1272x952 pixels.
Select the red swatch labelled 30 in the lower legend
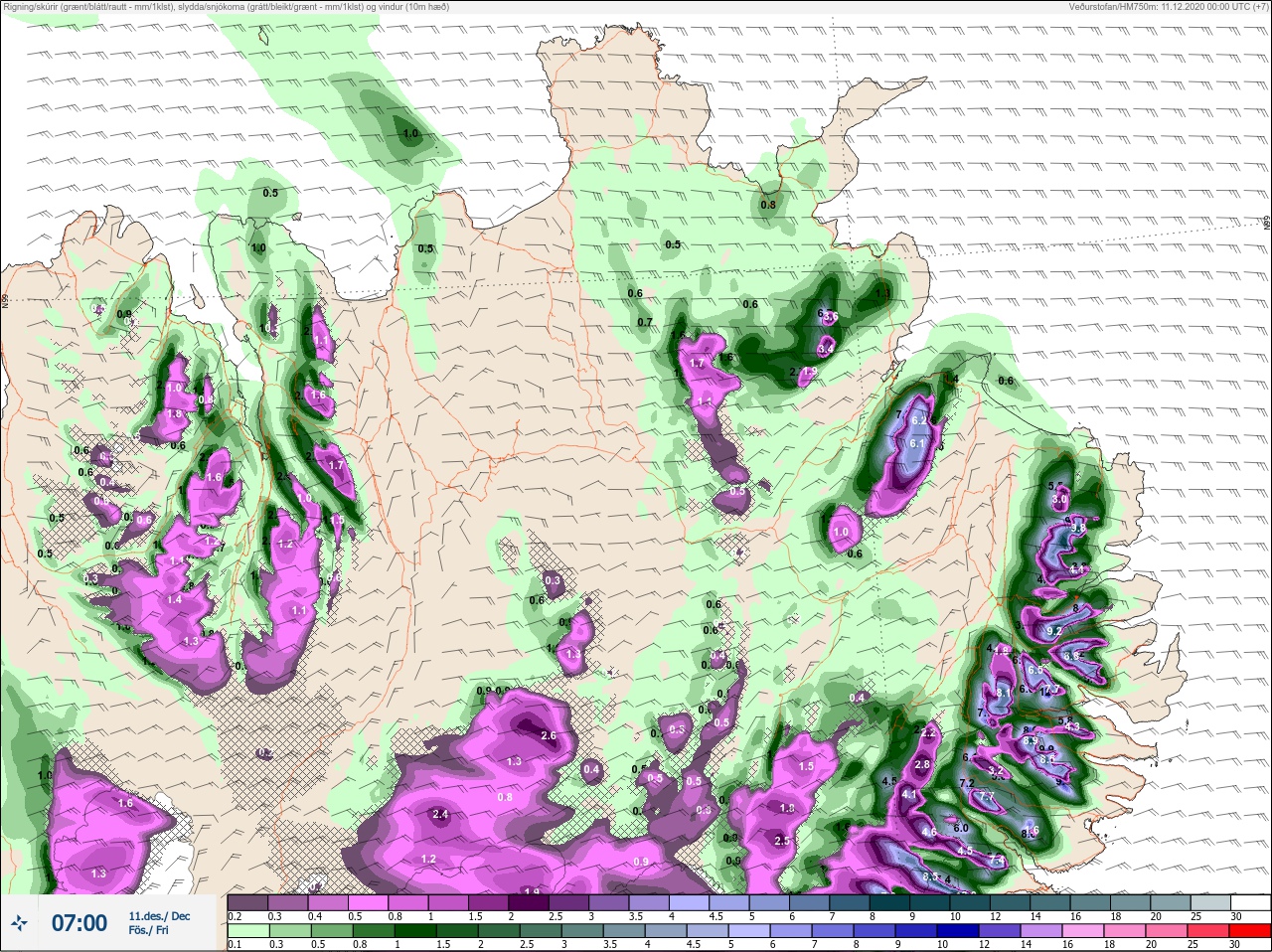tap(1251, 931)
